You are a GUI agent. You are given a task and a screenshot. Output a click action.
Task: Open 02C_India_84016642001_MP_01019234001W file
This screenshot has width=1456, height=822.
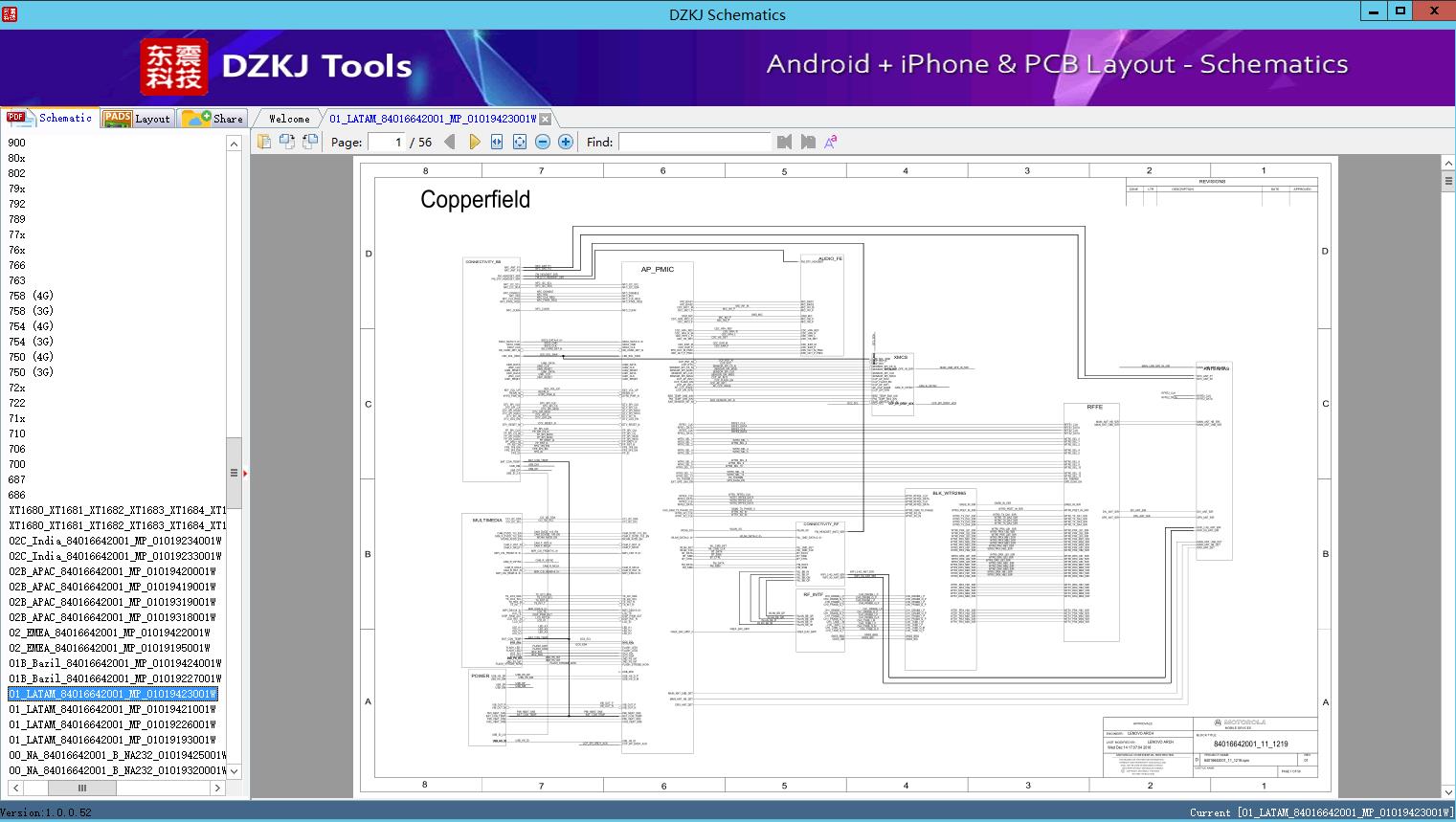(115, 541)
